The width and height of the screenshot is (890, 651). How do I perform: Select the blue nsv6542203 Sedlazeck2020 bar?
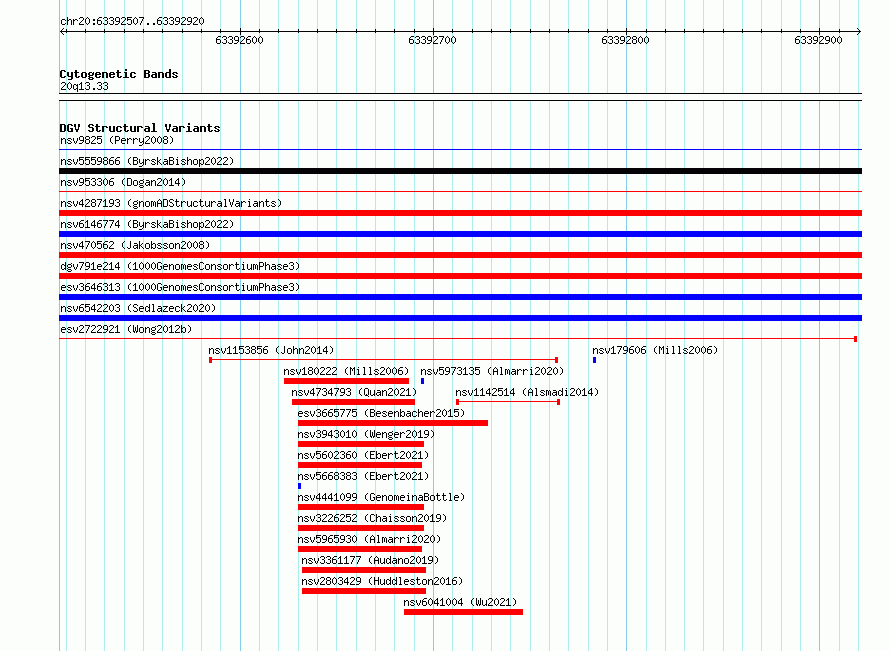(460, 318)
